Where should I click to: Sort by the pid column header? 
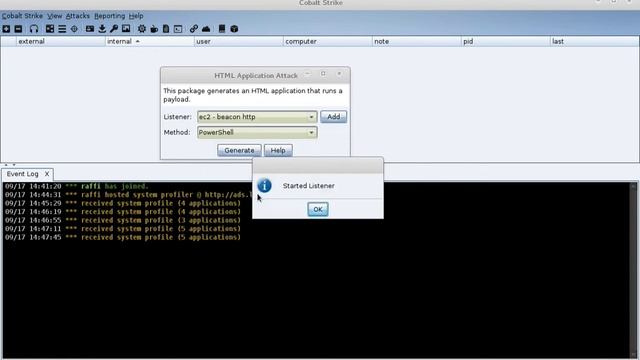point(505,41)
